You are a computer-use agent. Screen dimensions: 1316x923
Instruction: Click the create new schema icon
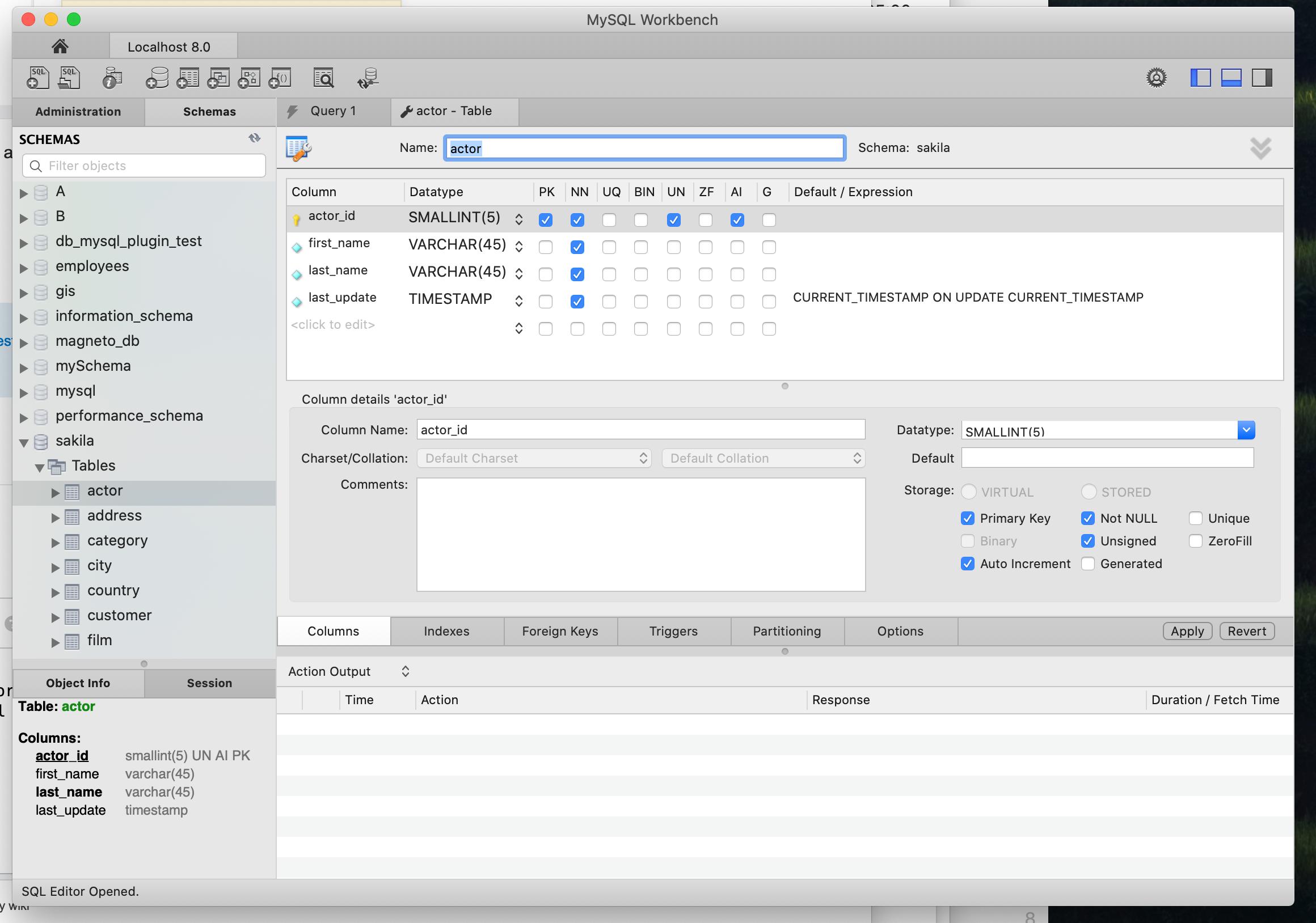click(157, 78)
